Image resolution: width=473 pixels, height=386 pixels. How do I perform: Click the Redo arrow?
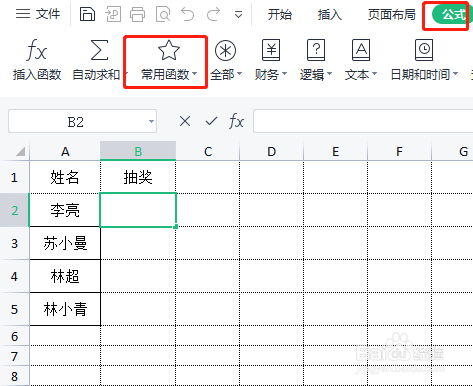point(213,14)
